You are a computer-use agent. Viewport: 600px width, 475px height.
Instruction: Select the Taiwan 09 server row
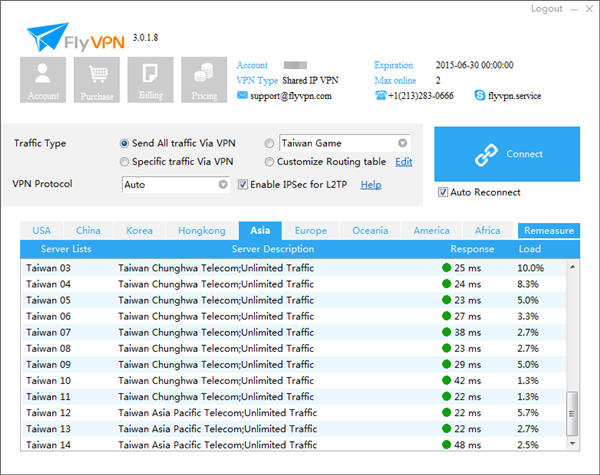click(293, 364)
